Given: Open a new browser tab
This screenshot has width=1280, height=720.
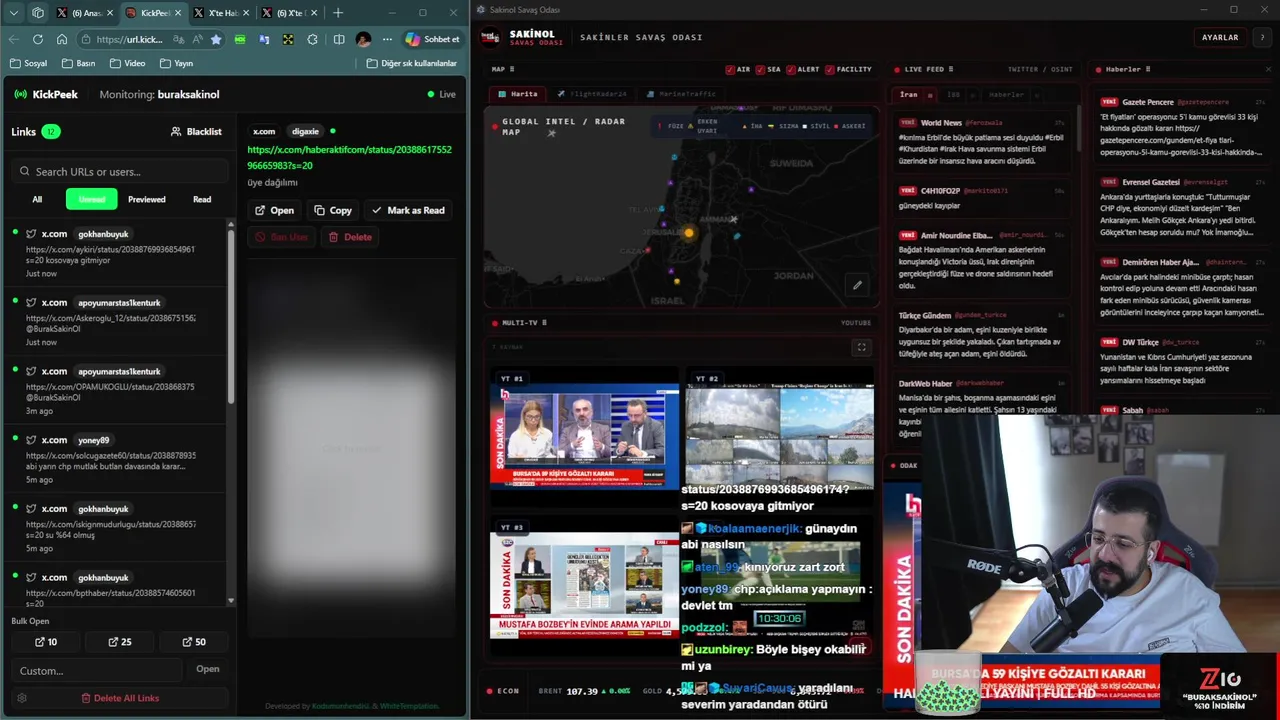Looking at the screenshot, I should 338,13.
